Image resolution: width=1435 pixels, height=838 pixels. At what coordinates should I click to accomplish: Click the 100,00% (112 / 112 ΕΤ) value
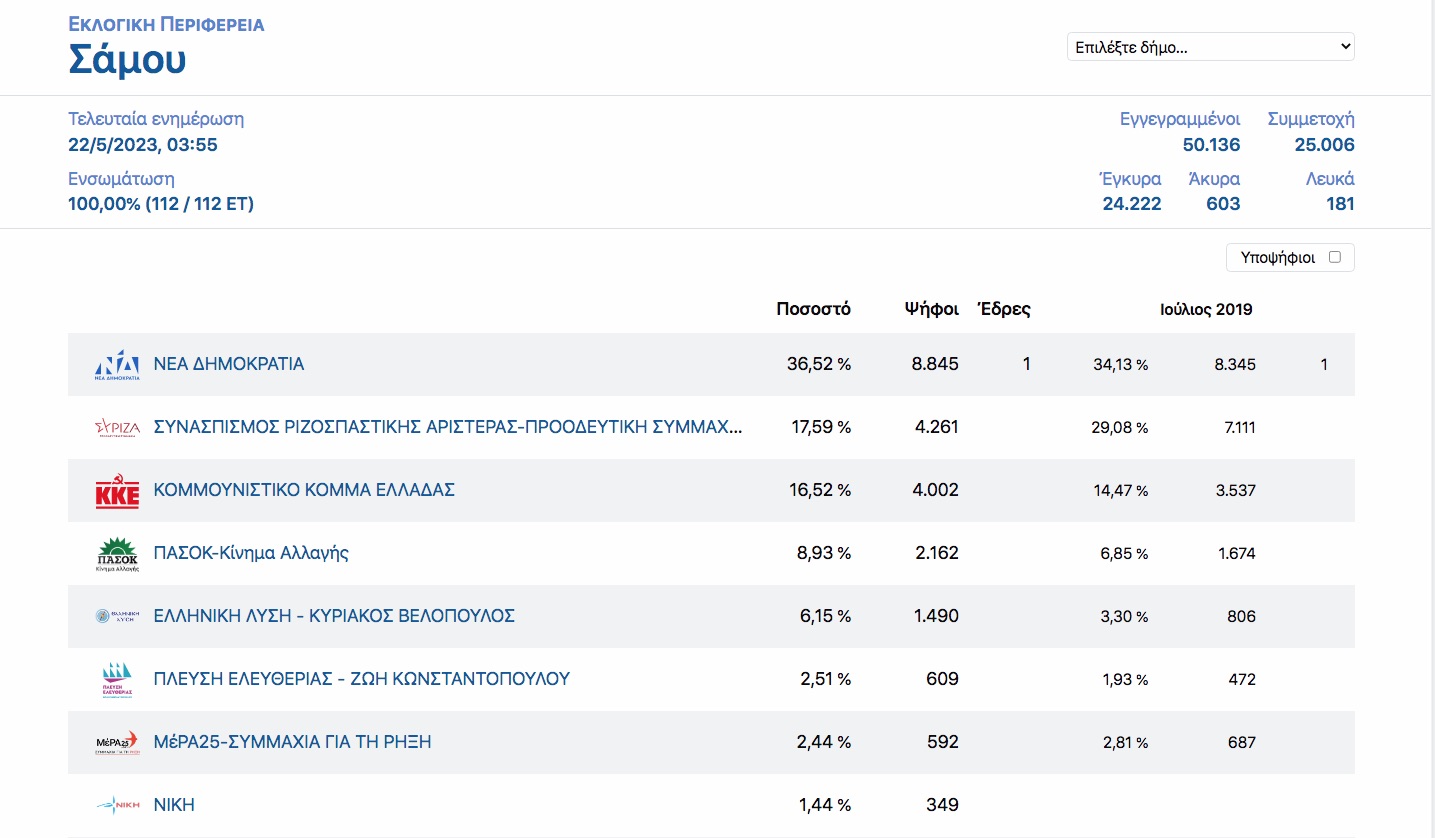pos(161,204)
